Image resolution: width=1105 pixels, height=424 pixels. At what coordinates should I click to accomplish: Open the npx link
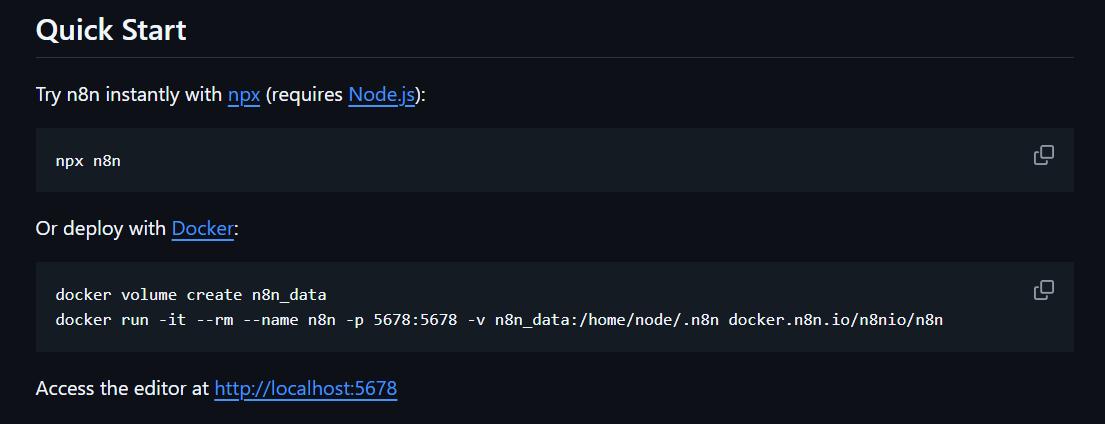coord(244,95)
